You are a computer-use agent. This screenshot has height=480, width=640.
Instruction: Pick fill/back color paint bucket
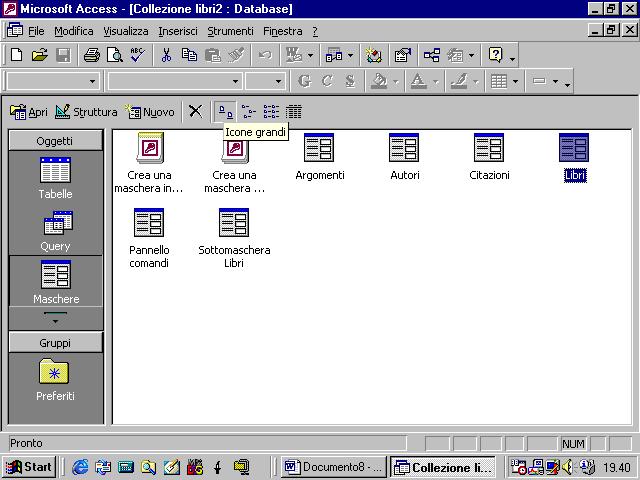tap(379, 81)
